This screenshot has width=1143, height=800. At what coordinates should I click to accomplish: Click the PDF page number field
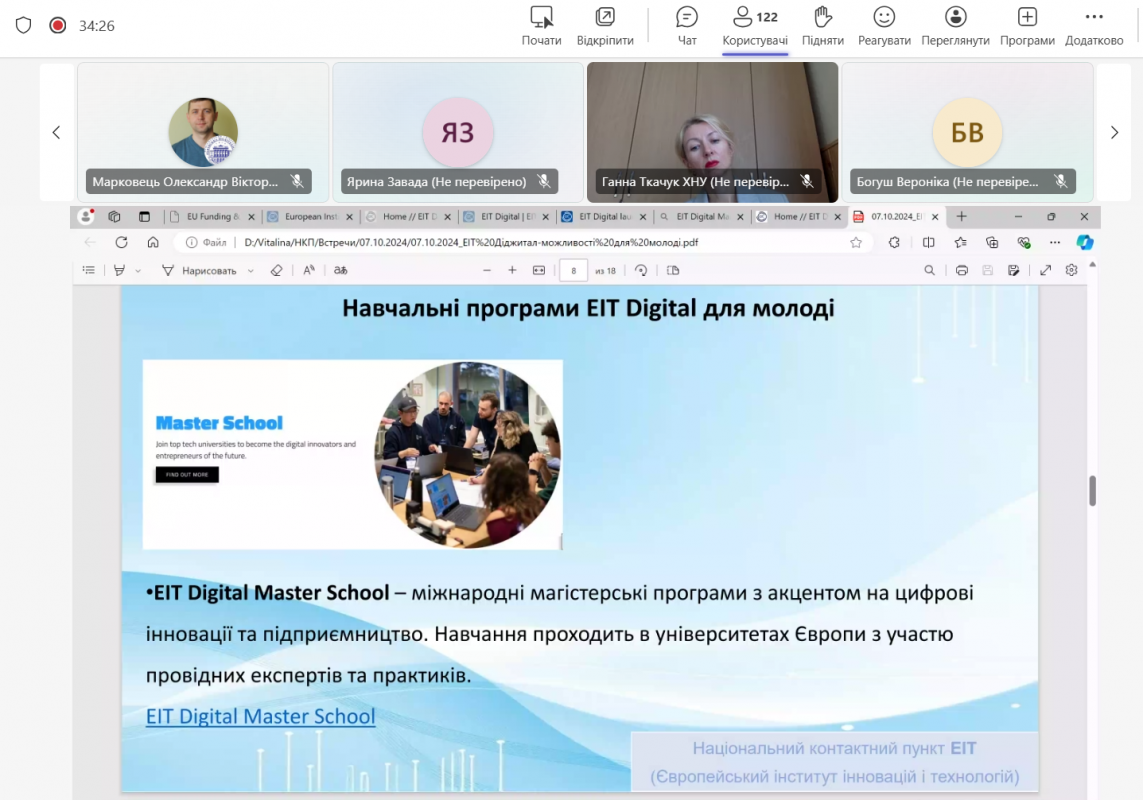point(573,270)
